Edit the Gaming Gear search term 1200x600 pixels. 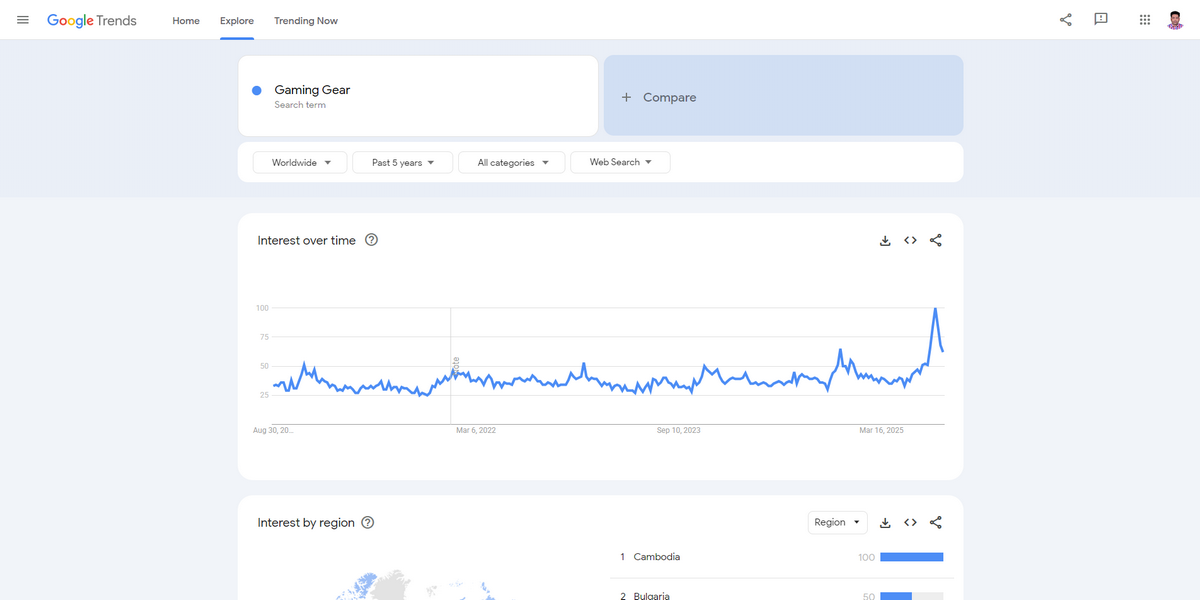pos(418,95)
